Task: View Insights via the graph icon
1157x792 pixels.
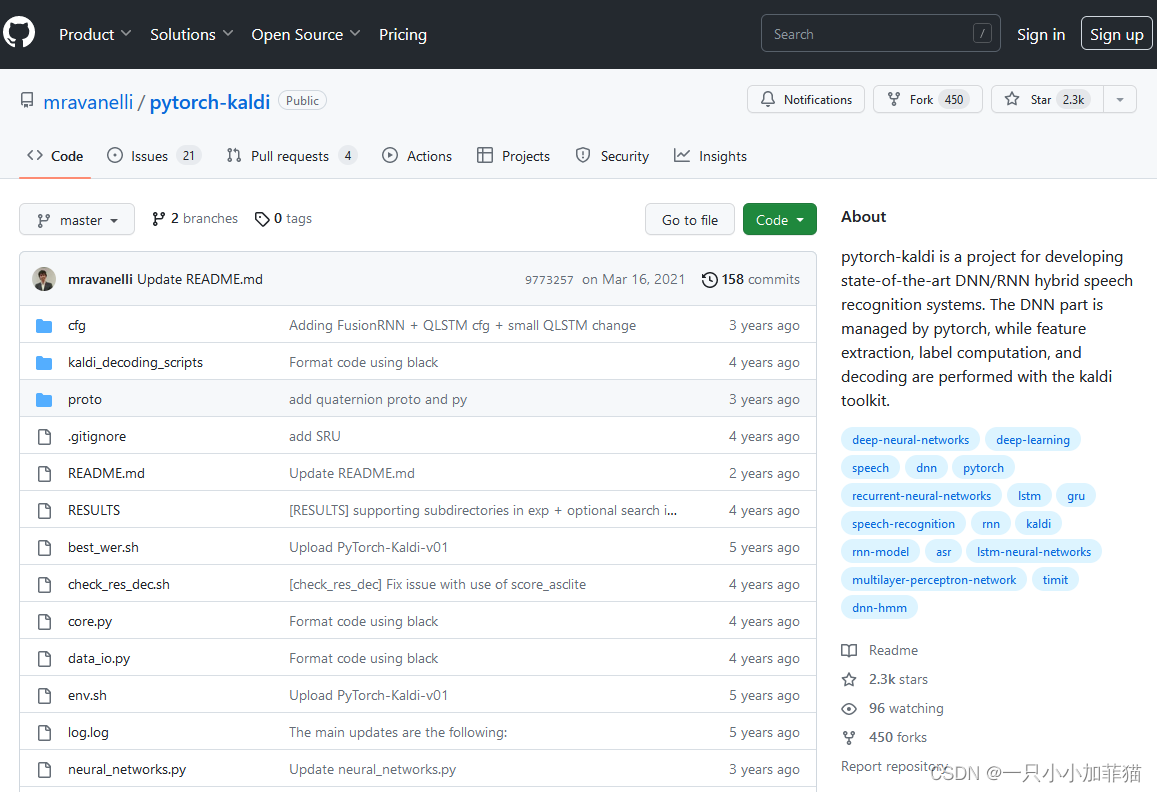Action: (684, 155)
